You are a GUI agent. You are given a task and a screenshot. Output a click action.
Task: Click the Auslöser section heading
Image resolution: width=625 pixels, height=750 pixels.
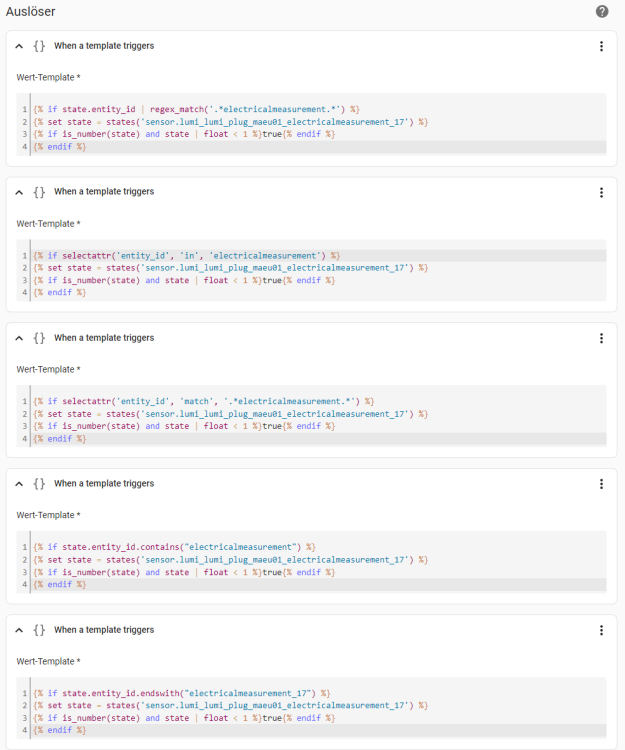pyautogui.click(x=31, y=11)
